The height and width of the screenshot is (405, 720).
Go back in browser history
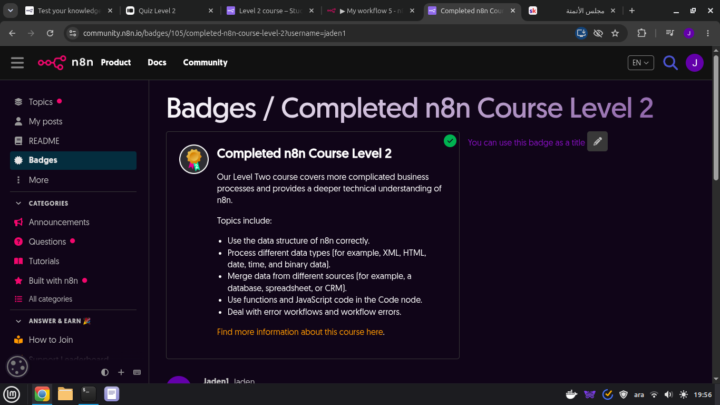pyautogui.click(x=12, y=33)
